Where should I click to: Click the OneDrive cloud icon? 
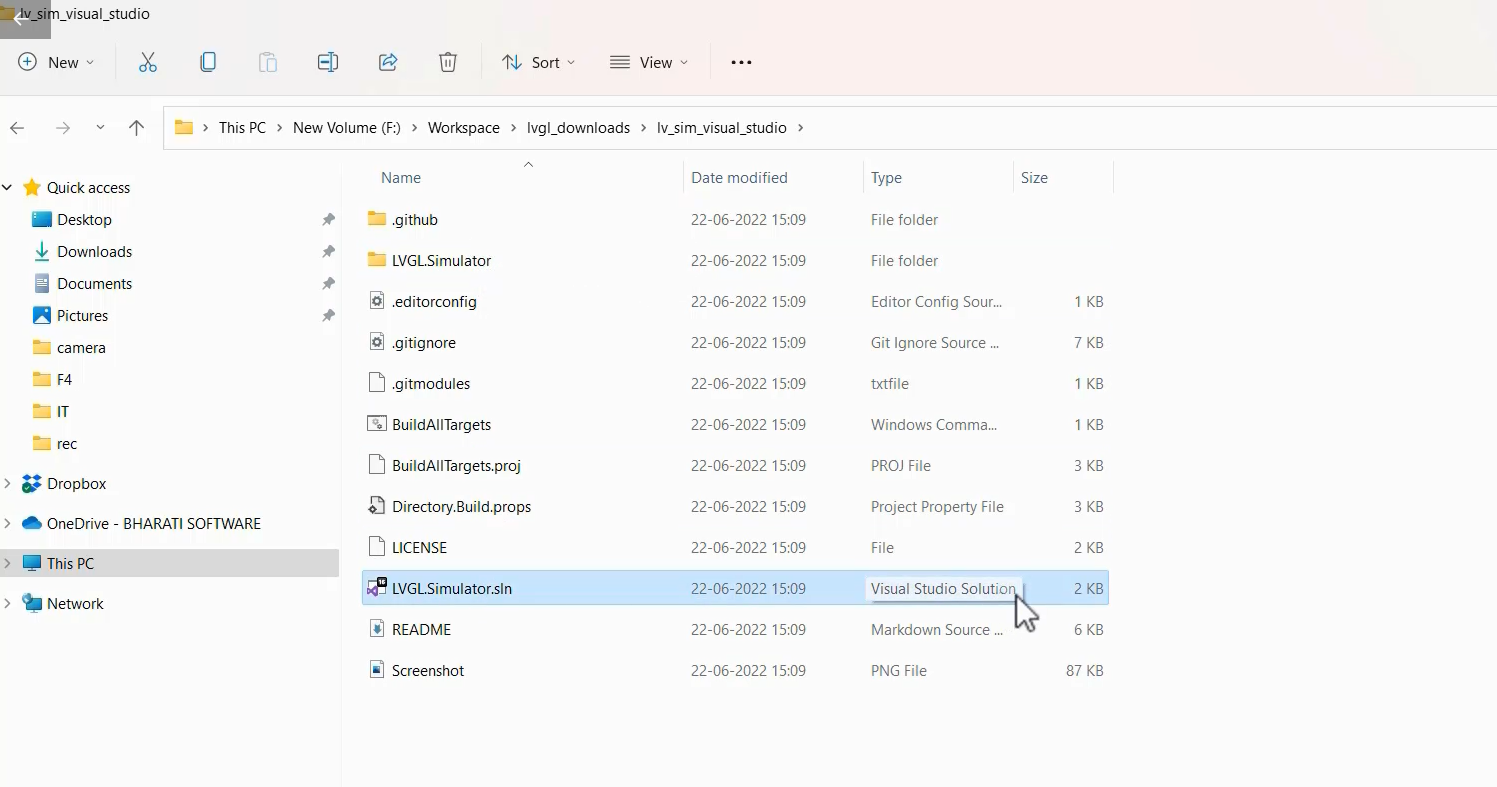pos(32,523)
